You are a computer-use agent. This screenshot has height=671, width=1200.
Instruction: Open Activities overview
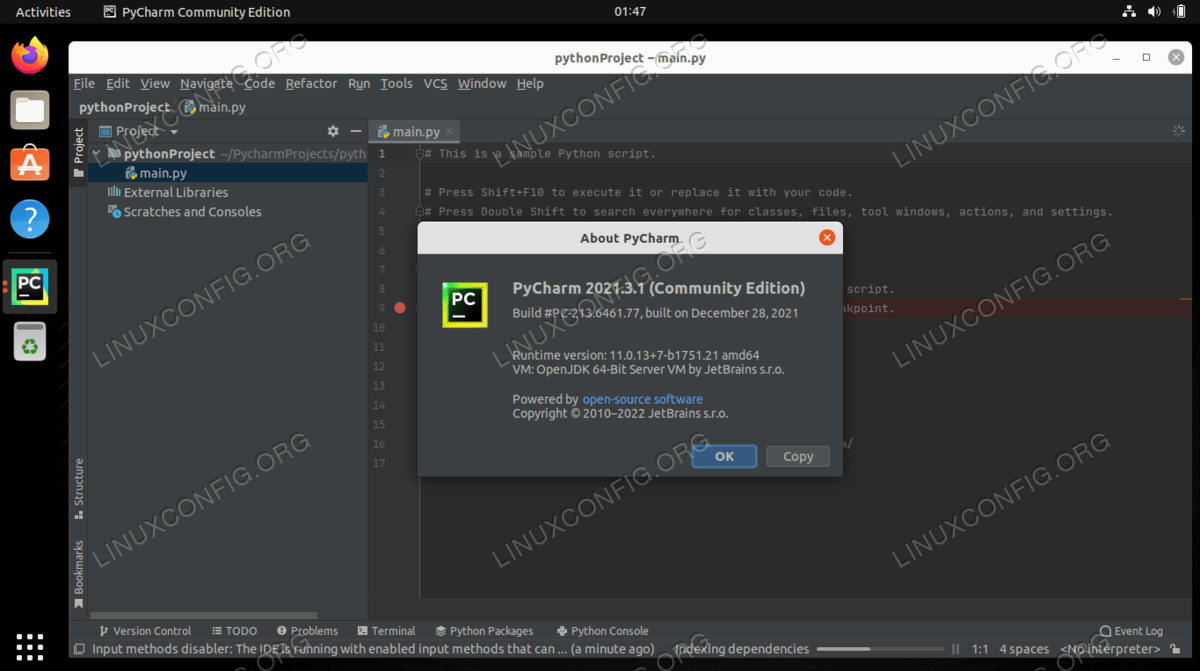pos(43,12)
